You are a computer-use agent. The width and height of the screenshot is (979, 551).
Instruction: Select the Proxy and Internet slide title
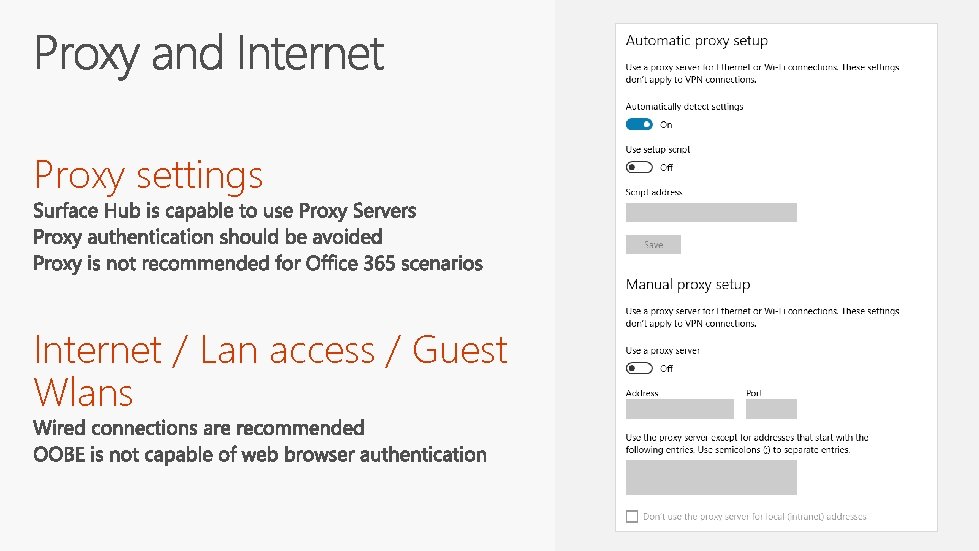pyautogui.click(x=209, y=54)
